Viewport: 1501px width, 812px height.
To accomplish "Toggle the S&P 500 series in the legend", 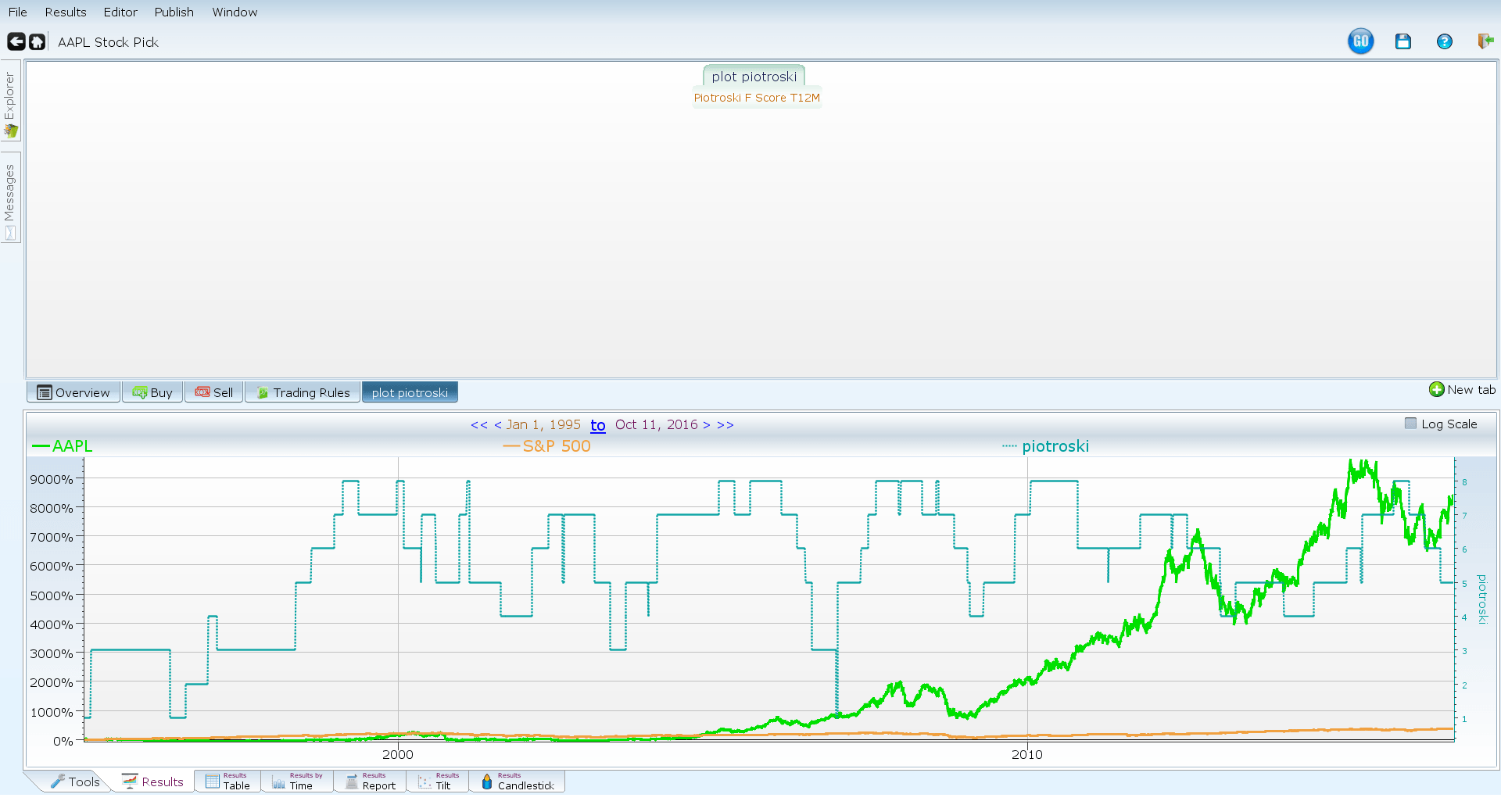I will tap(547, 446).
